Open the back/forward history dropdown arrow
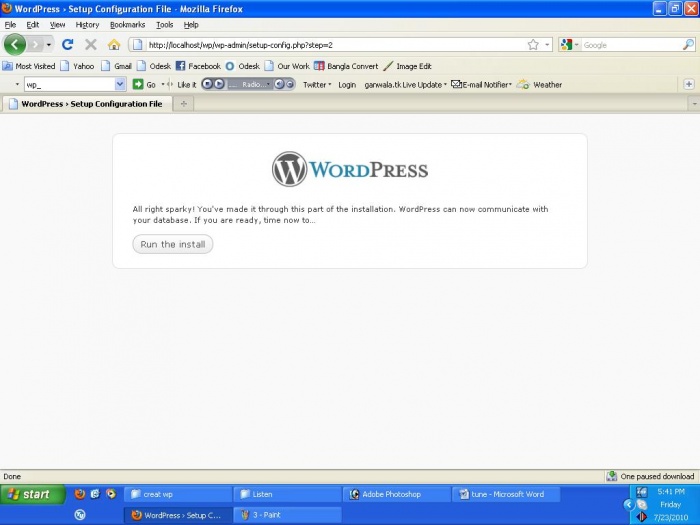The height and width of the screenshot is (525, 700). point(49,45)
